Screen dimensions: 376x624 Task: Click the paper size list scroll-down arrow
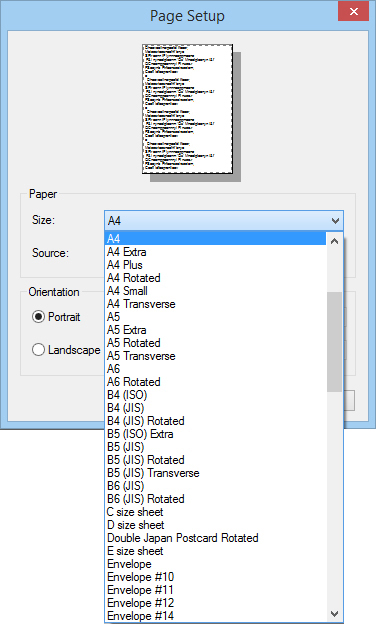[335, 613]
